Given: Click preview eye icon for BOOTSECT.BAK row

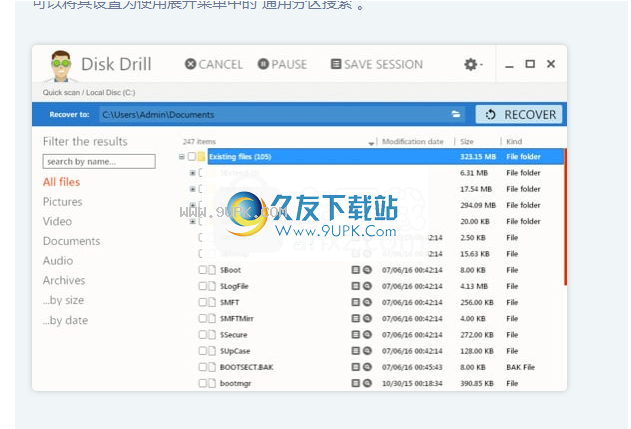Looking at the screenshot, I should 367,367.
